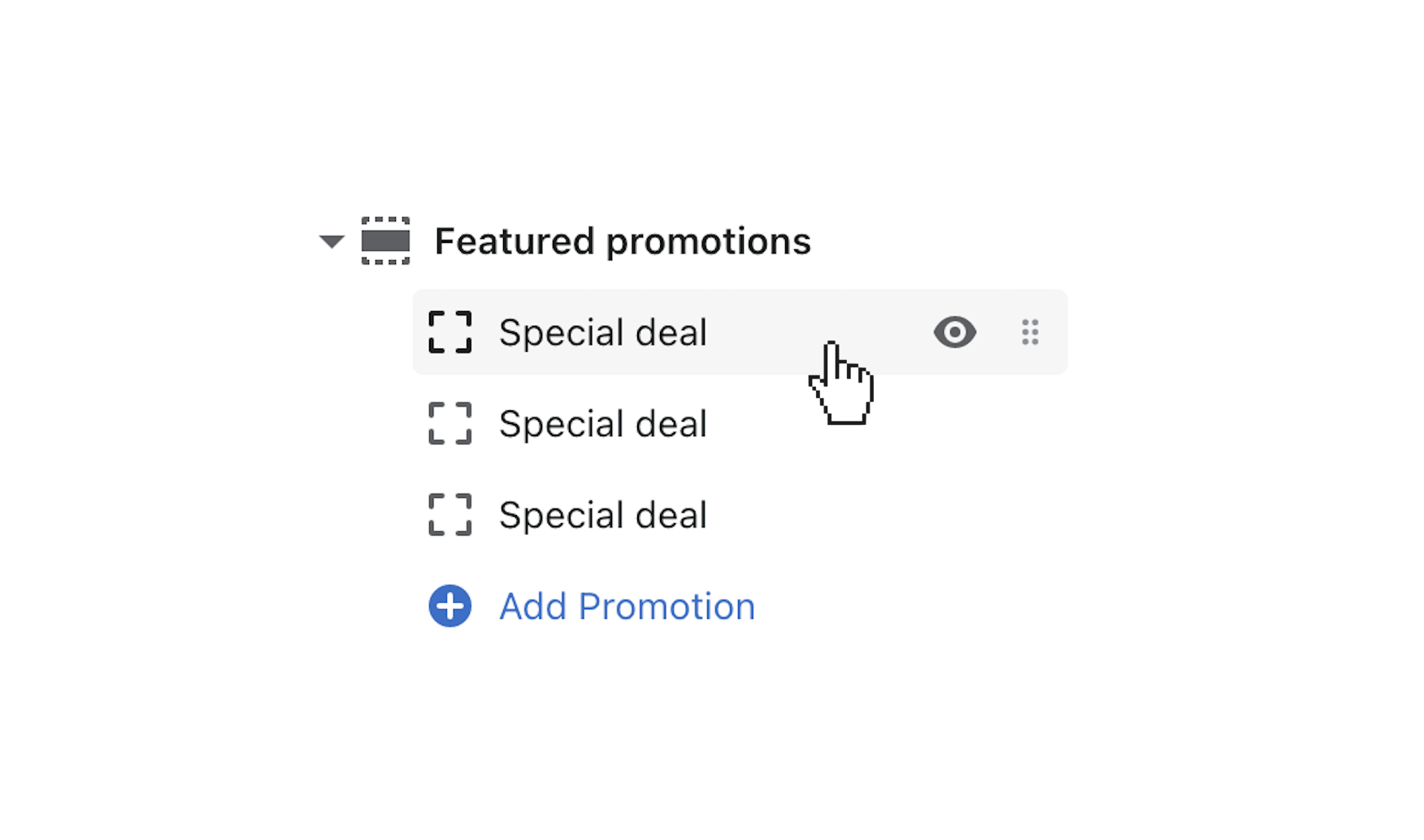Select the Featured promotions section icon
The image size is (1424, 840).
[x=387, y=241]
